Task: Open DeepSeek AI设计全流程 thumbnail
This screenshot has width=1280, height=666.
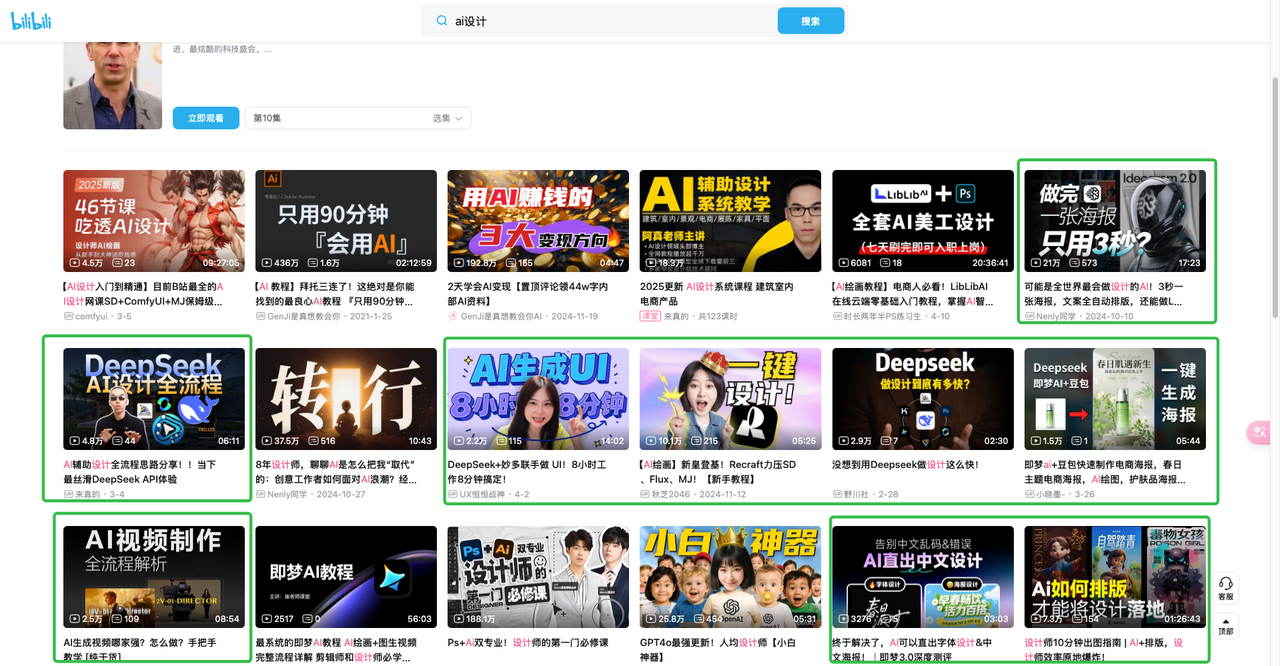Action: (154, 399)
